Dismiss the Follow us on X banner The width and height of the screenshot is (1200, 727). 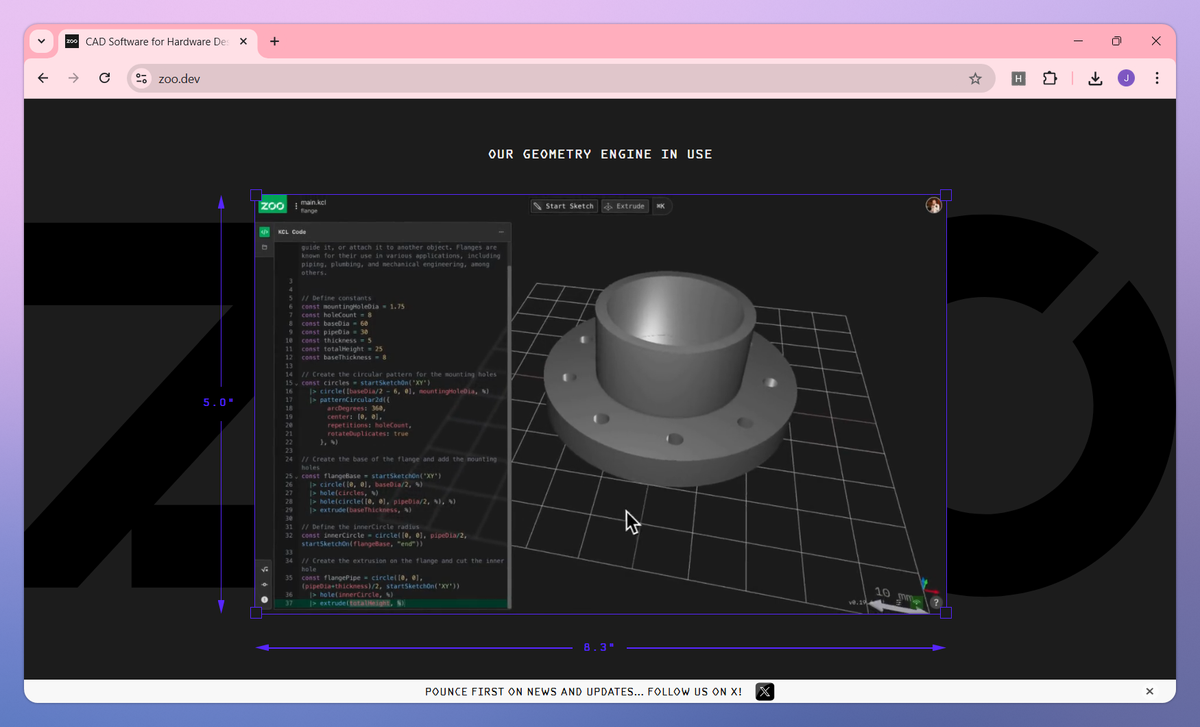click(x=1149, y=691)
